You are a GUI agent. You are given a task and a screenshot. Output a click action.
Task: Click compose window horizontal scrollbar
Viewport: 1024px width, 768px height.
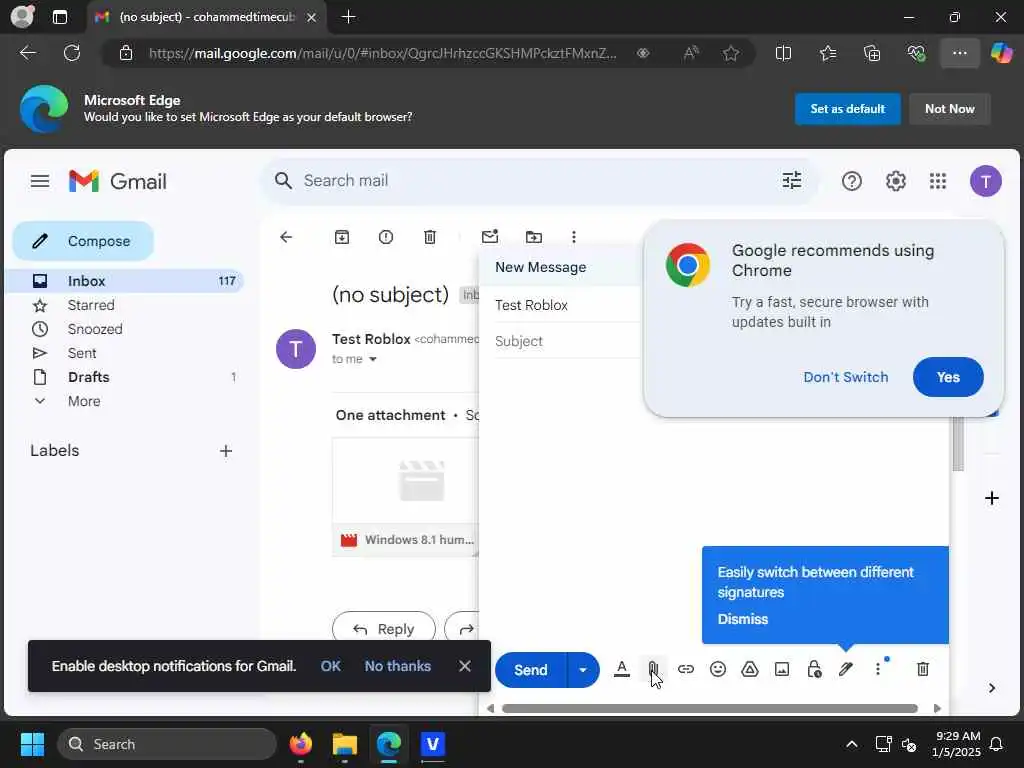point(710,709)
